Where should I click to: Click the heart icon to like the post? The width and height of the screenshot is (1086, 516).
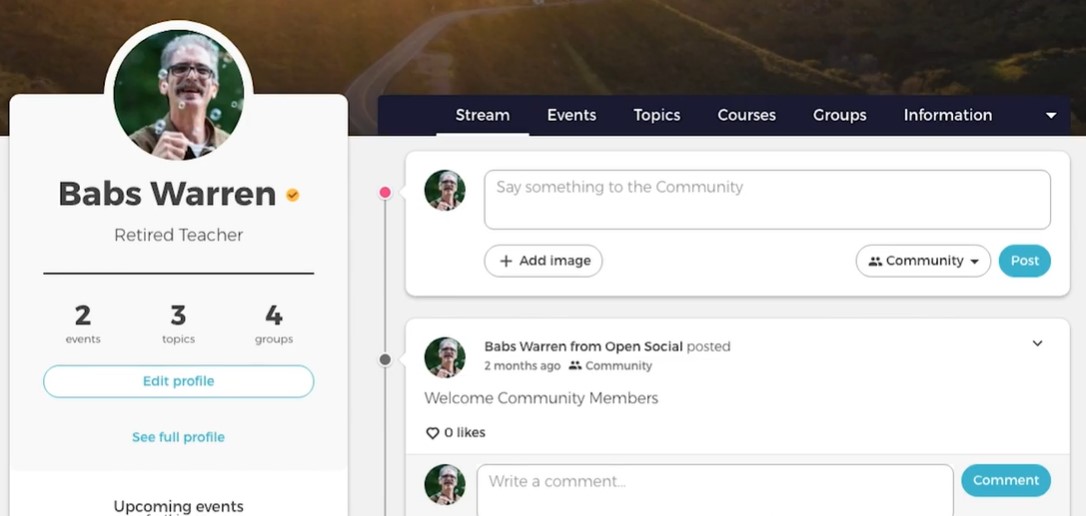pyautogui.click(x=433, y=433)
